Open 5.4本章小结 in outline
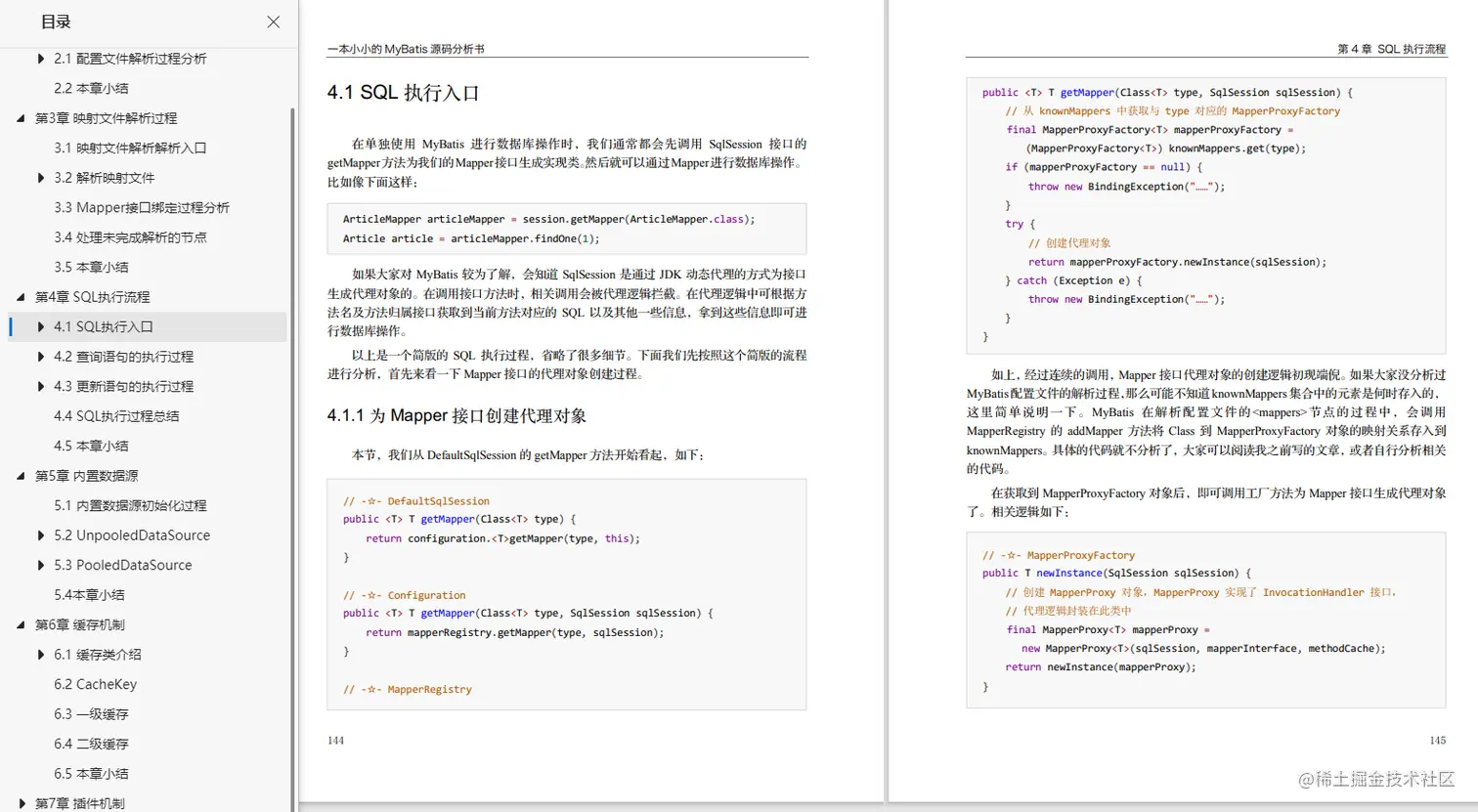This screenshot has height=812, width=1478. (x=89, y=595)
